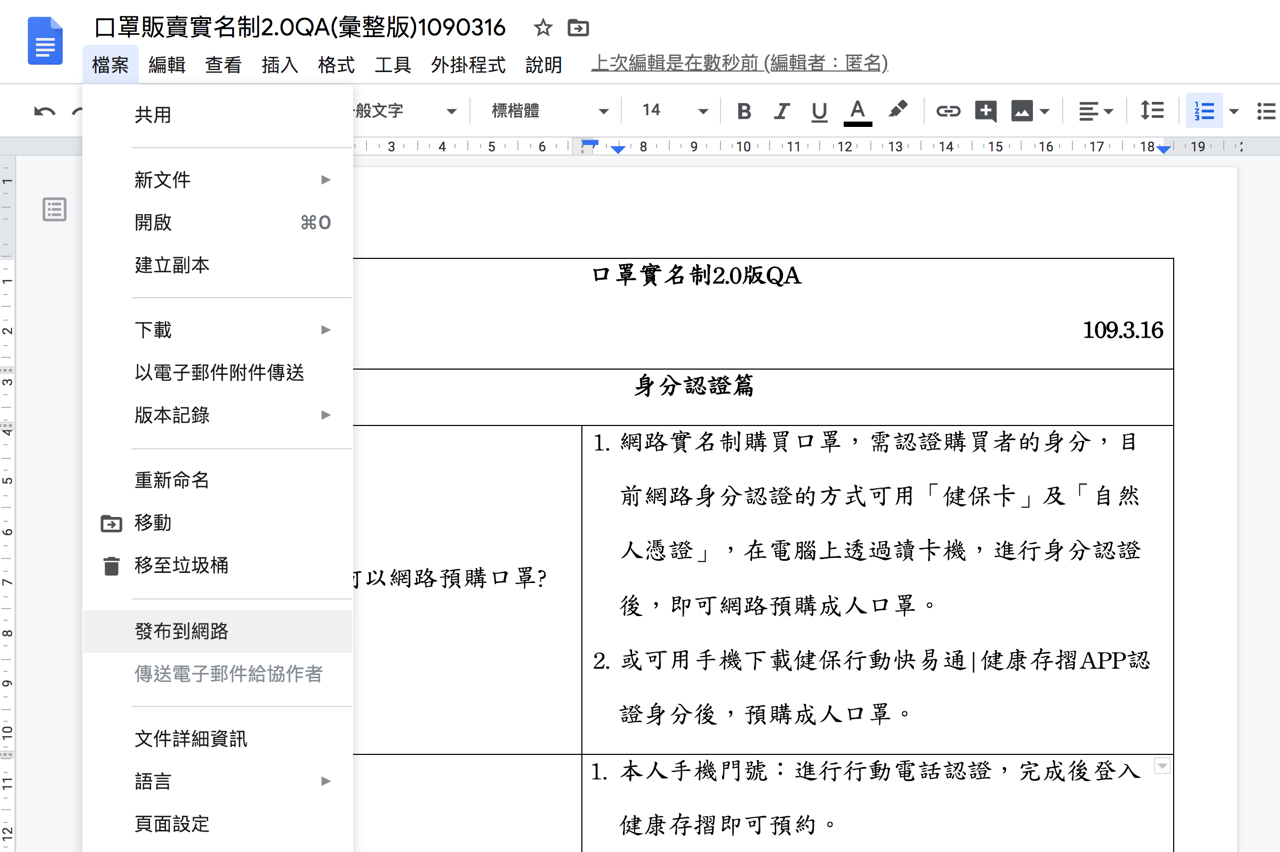This screenshot has height=852, width=1280.
Task: Open 頁面設定
Action: [218, 824]
